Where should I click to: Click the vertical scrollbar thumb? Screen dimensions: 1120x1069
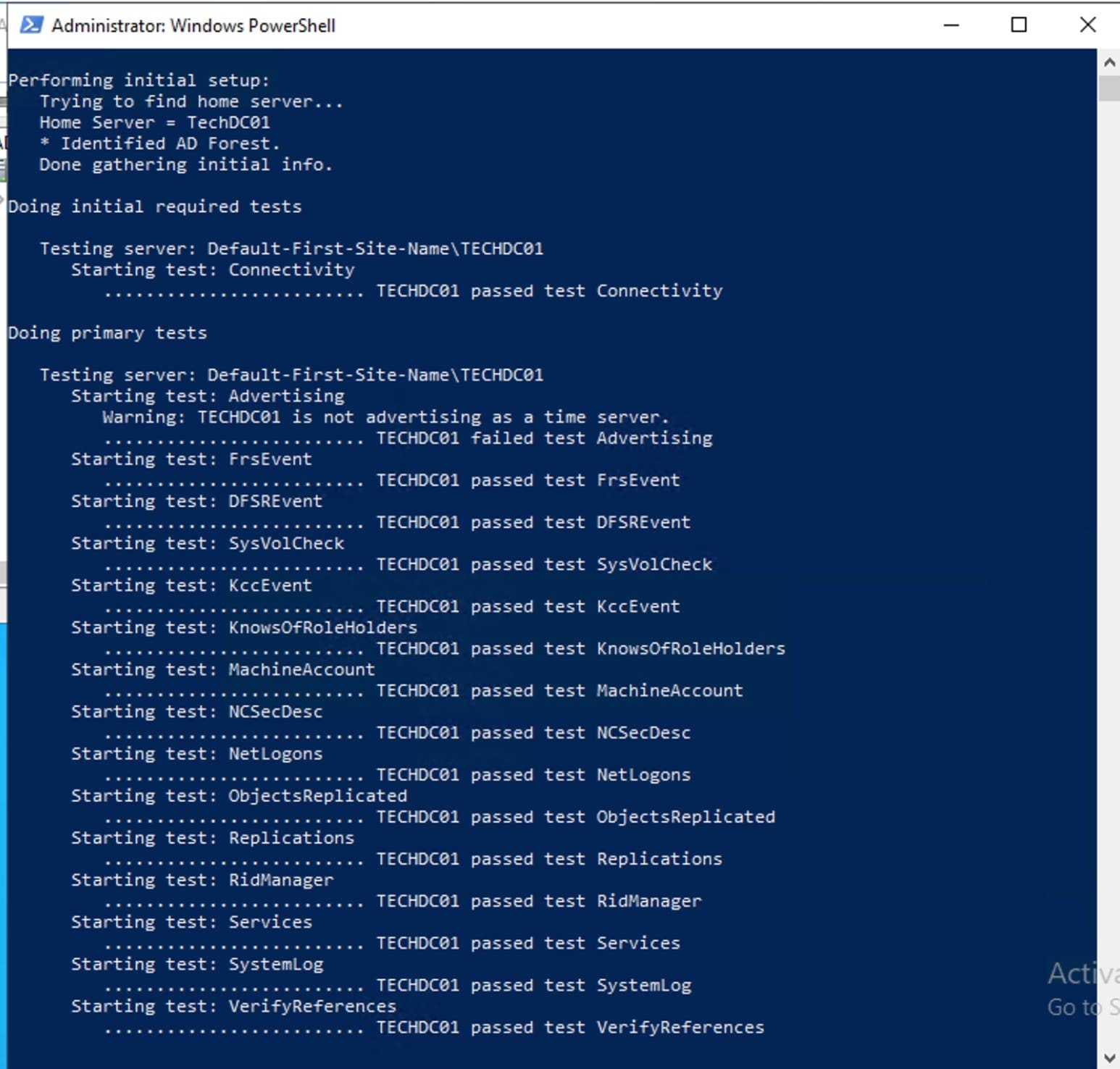[1108, 88]
